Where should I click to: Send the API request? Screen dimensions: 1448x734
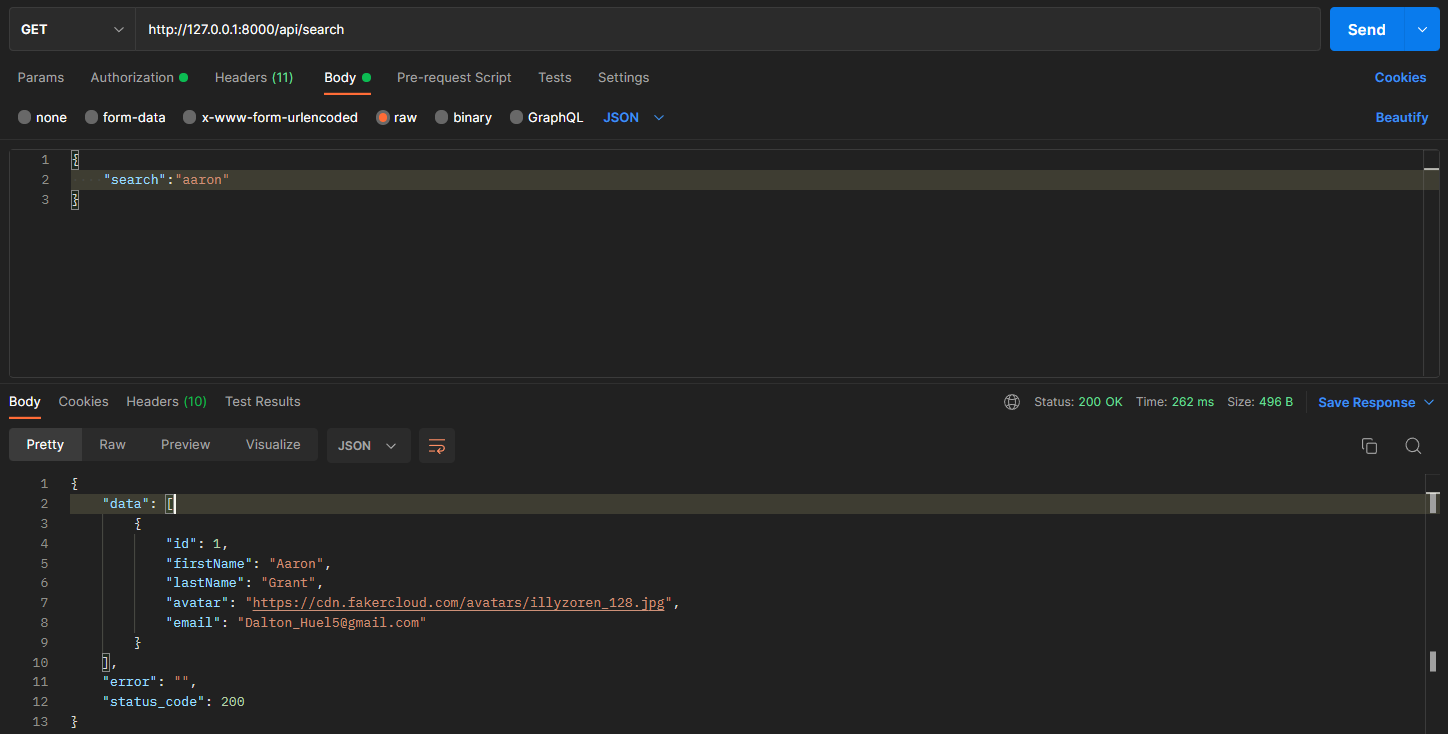click(1365, 29)
